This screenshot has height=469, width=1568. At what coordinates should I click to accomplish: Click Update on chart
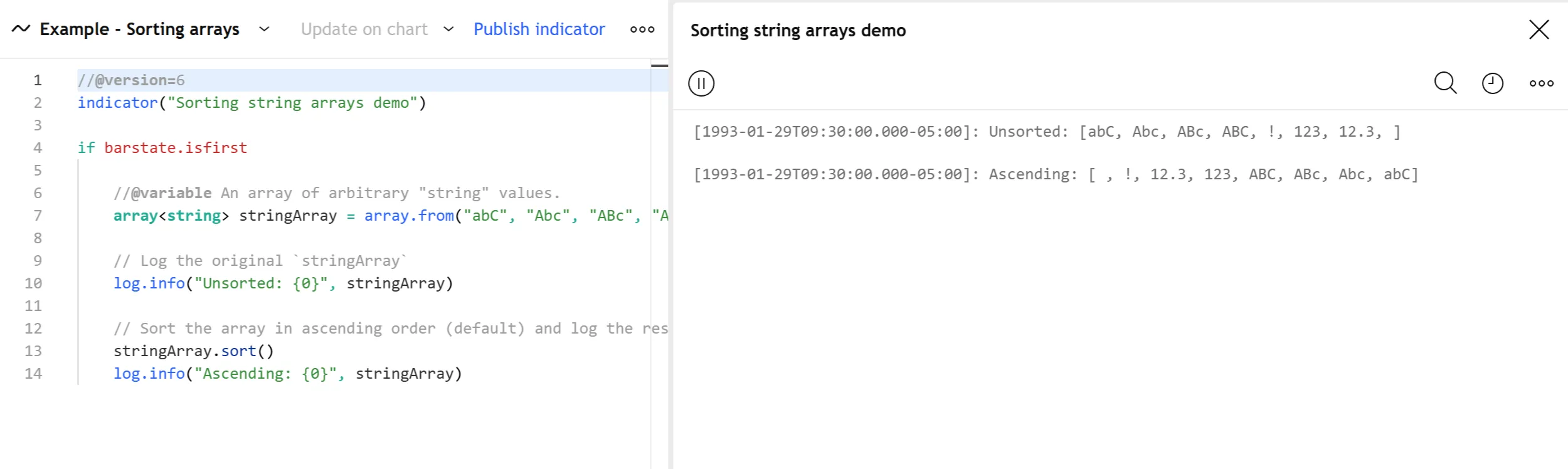click(364, 29)
